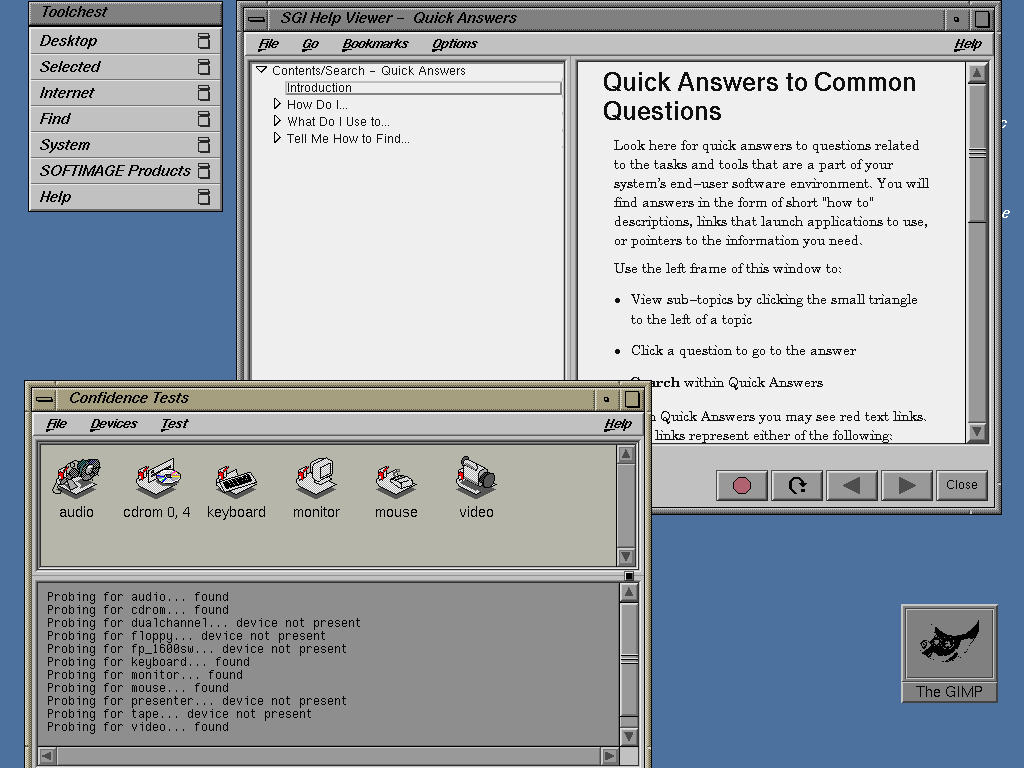Screen dimensions: 1024x768
Task: Open the Internet toolchest menu
Action: 125,93
